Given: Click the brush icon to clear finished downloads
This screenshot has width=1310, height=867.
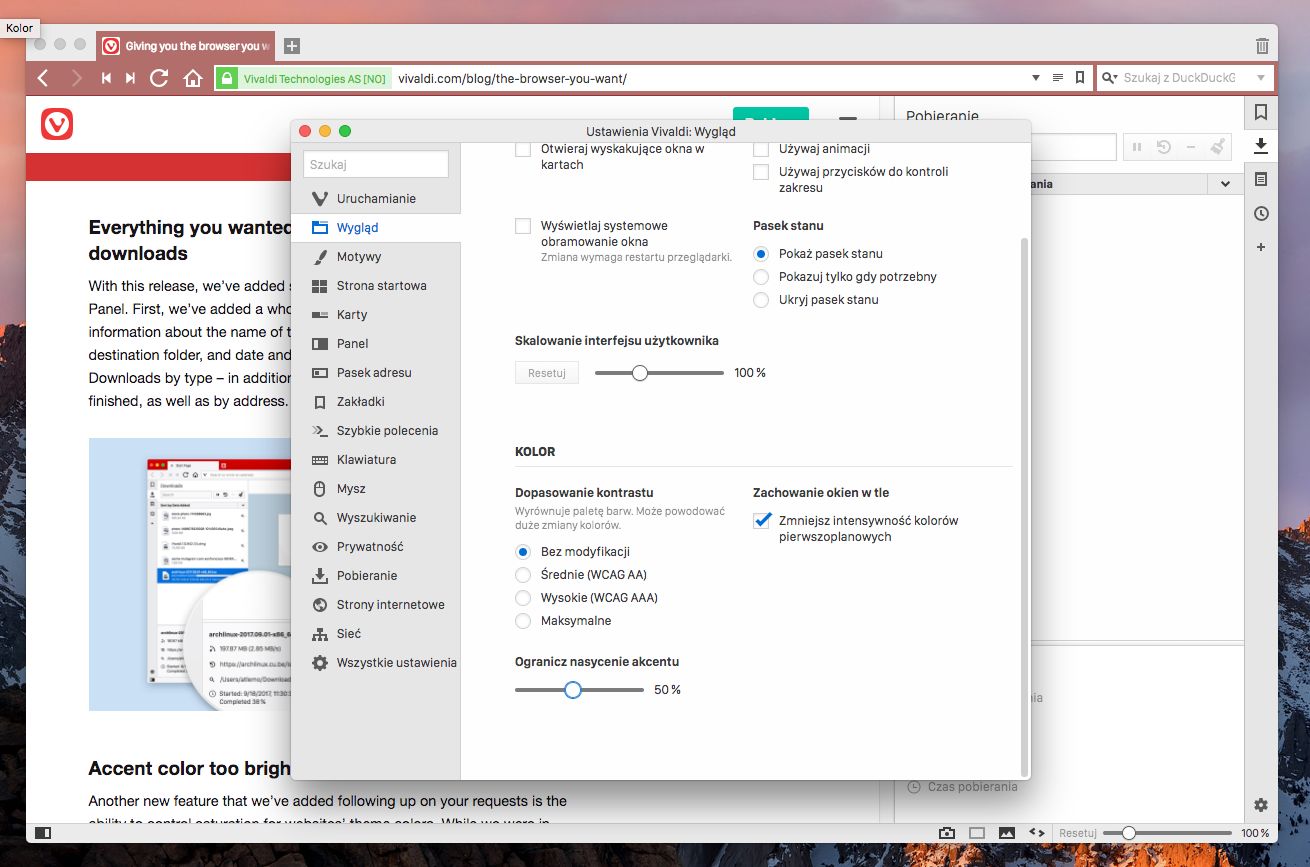Looking at the screenshot, I should tap(1217, 147).
